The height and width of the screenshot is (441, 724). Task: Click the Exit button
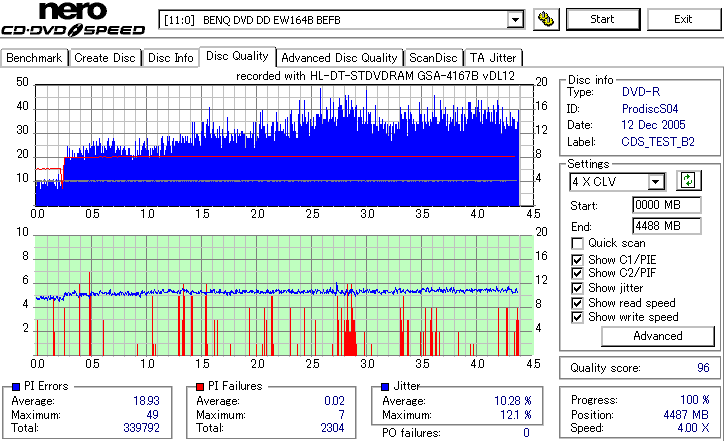(x=683, y=19)
